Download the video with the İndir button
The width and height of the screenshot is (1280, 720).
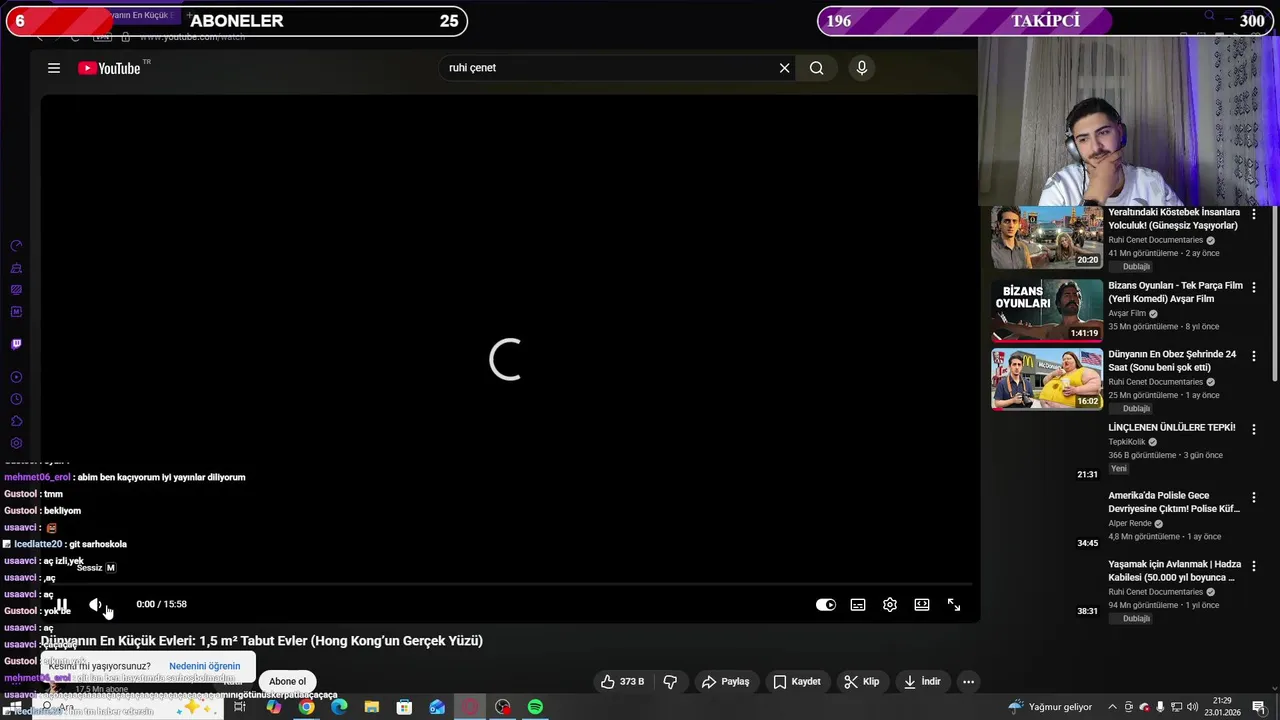922,682
